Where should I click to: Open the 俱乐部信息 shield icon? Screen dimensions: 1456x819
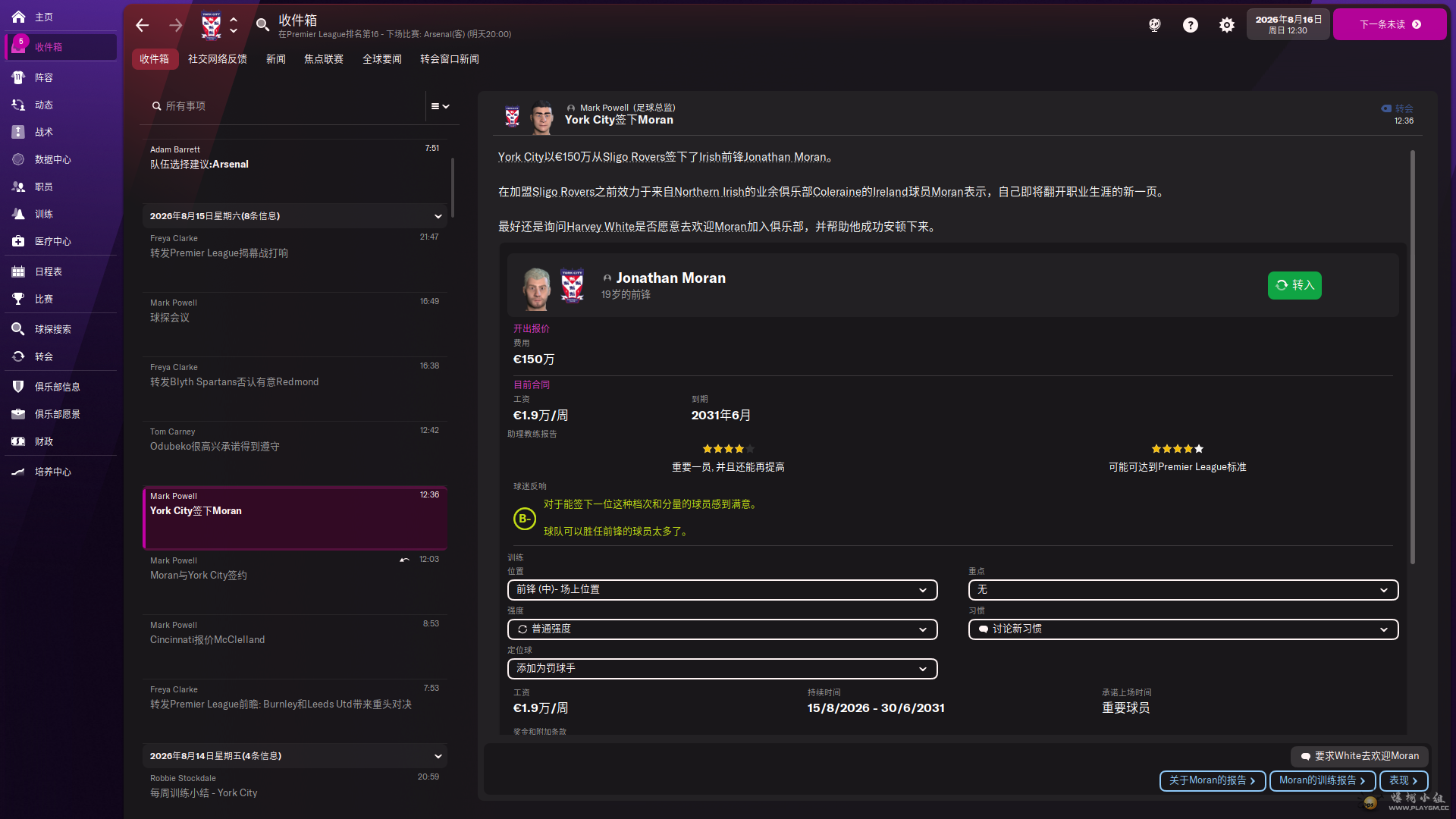pos(18,387)
